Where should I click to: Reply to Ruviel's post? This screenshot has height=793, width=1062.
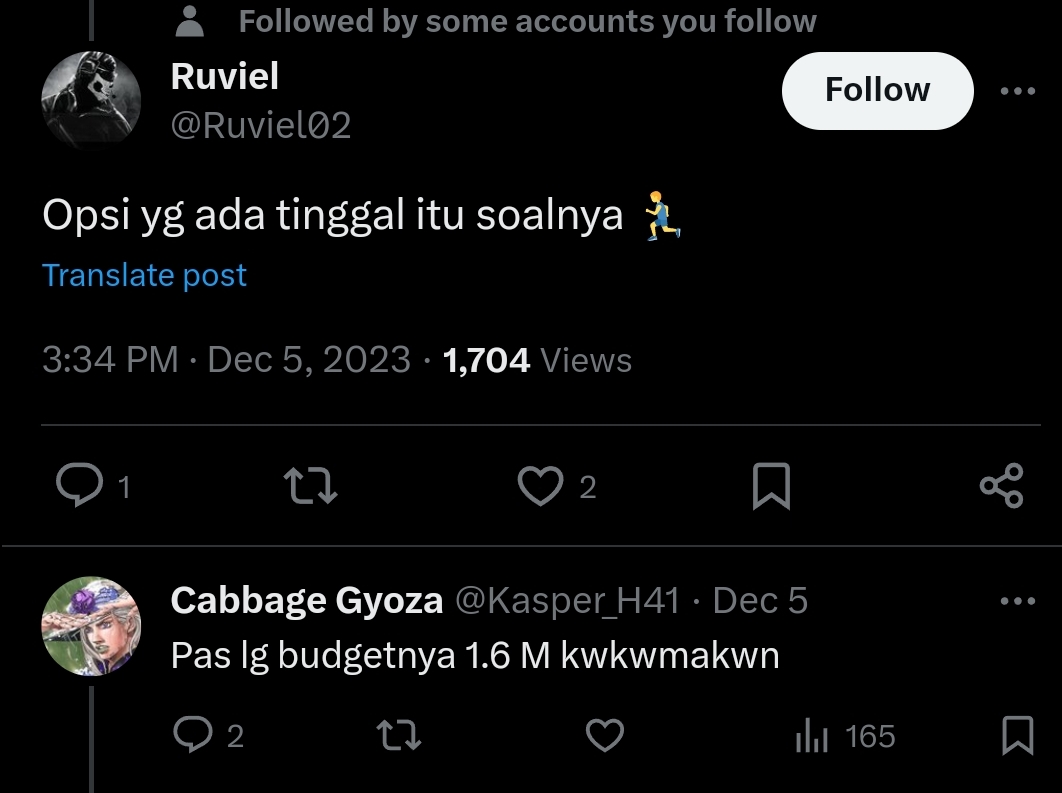tap(79, 486)
